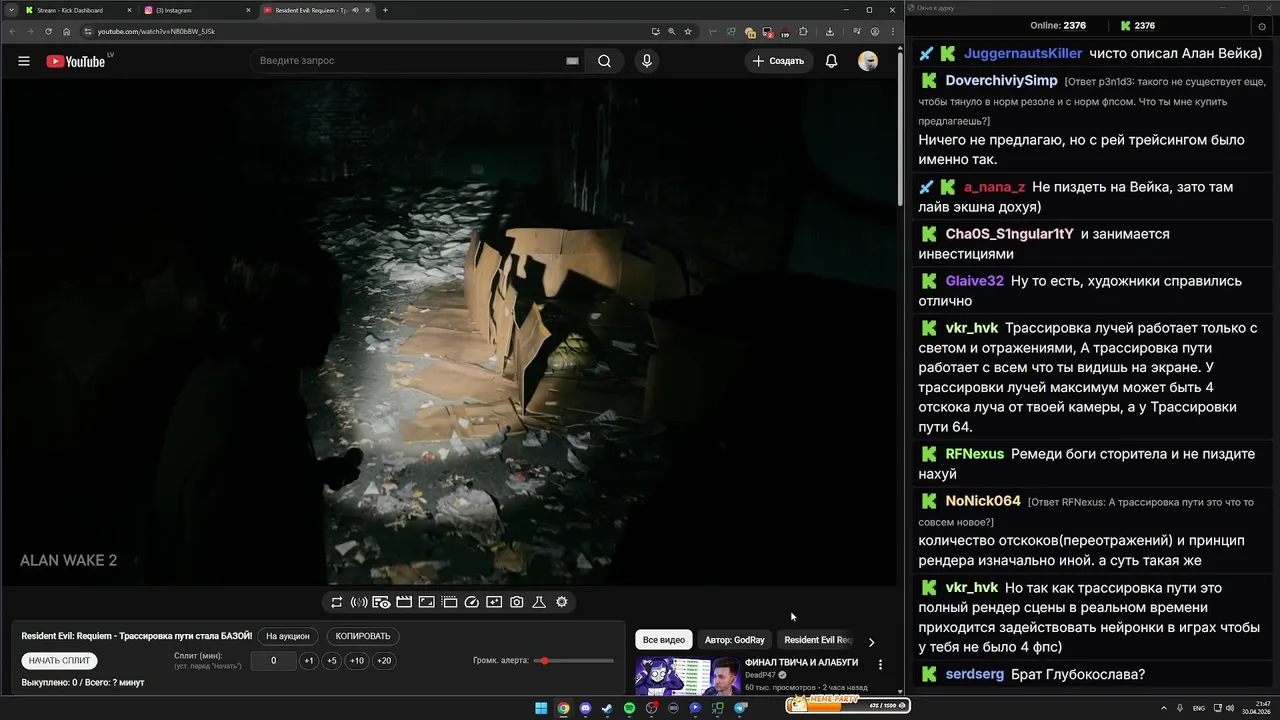Viewport: 1280px width, 720px height.
Task: Bookmark this page with the star icon
Action: pyautogui.click(x=688, y=31)
